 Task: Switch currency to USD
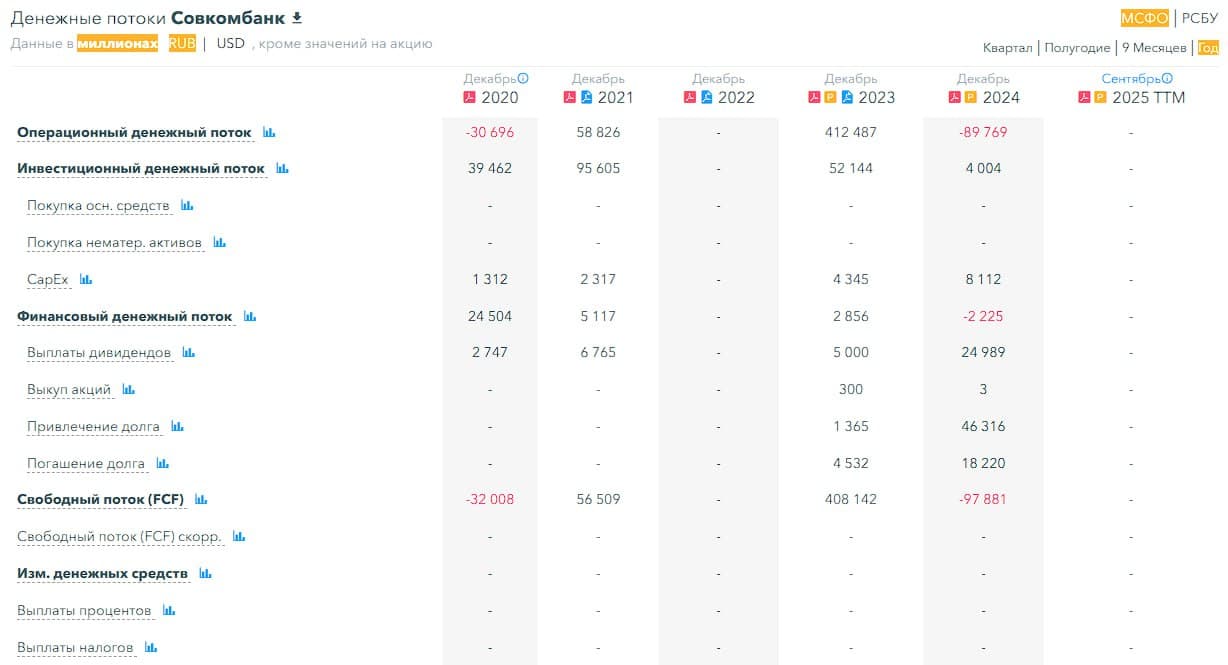231,43
